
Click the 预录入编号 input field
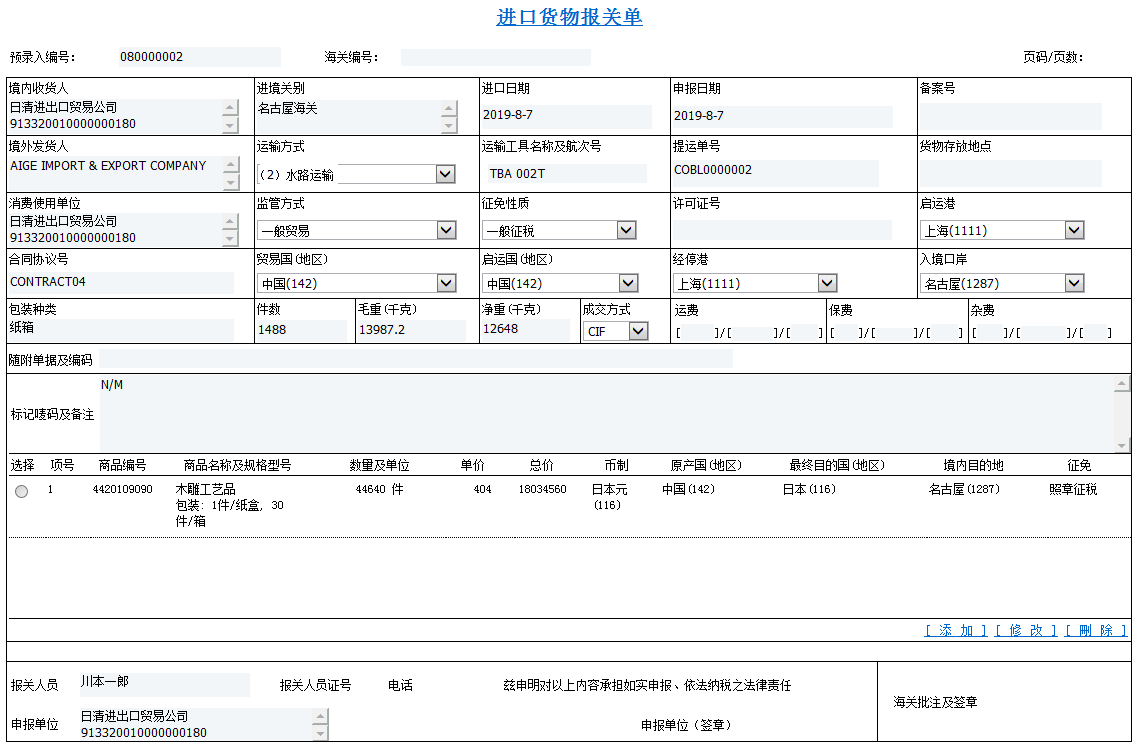click(x=196, y=57)
